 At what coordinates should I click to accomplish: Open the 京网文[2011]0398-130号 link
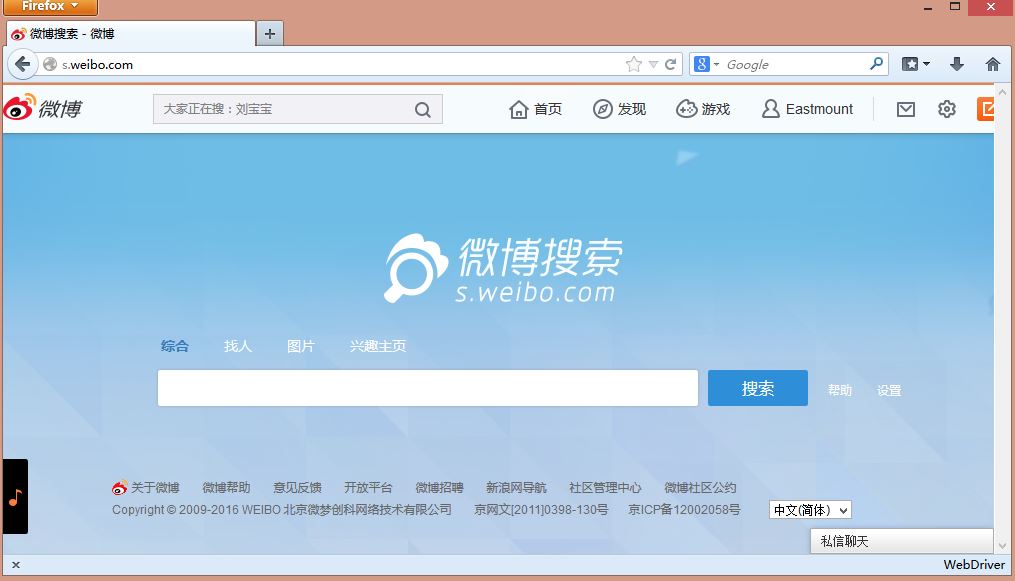pos(541,510)
